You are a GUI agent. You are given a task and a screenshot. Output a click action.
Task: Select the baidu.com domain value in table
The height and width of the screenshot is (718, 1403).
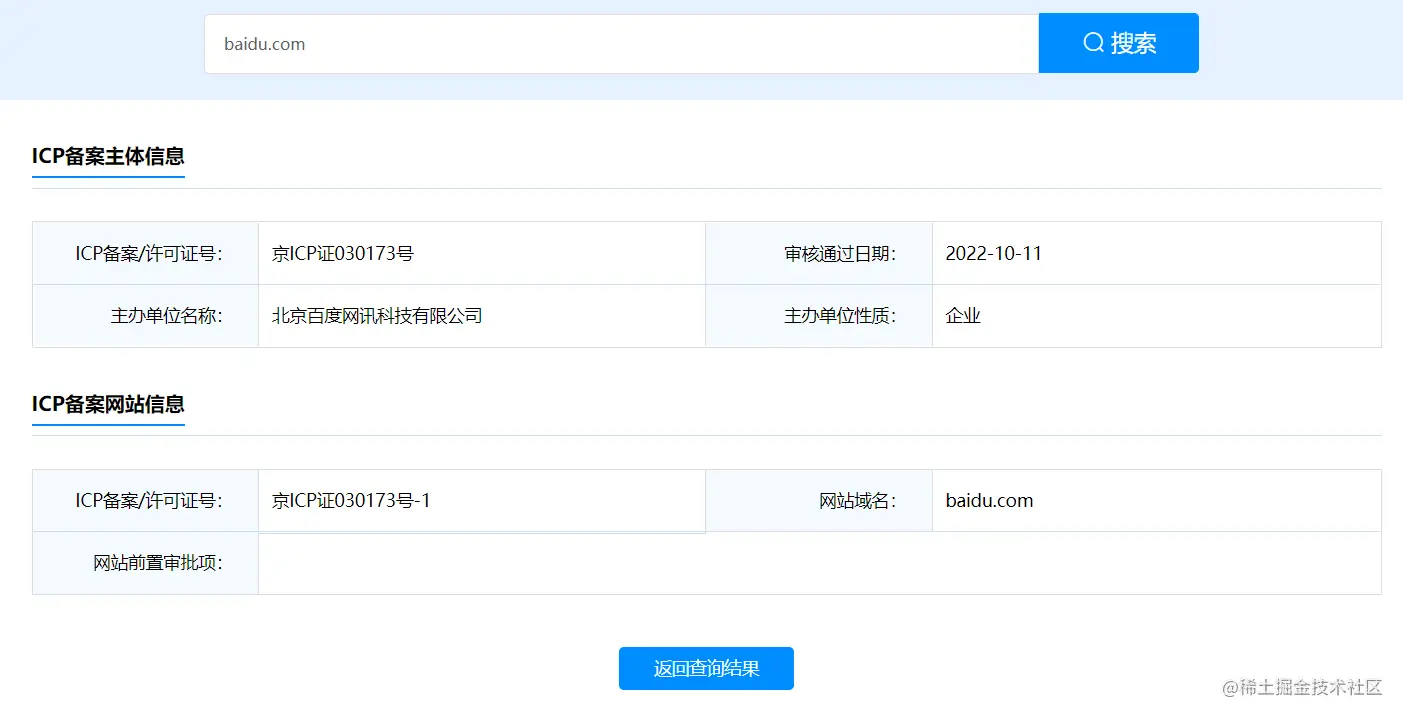coord(989,501)
